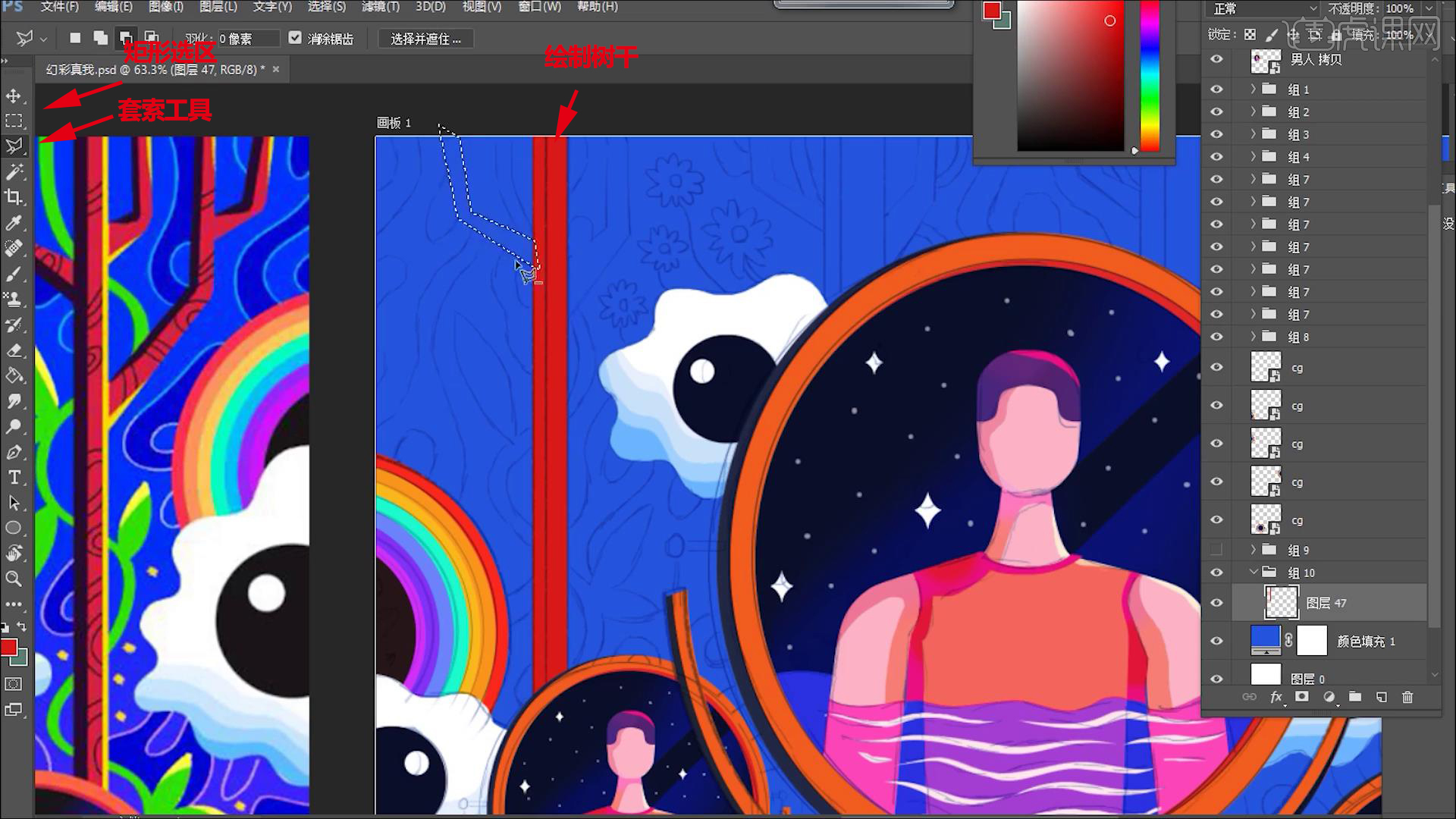
Task: Select the Rectangular Marquee tool
Action: (x=14, y=121)
